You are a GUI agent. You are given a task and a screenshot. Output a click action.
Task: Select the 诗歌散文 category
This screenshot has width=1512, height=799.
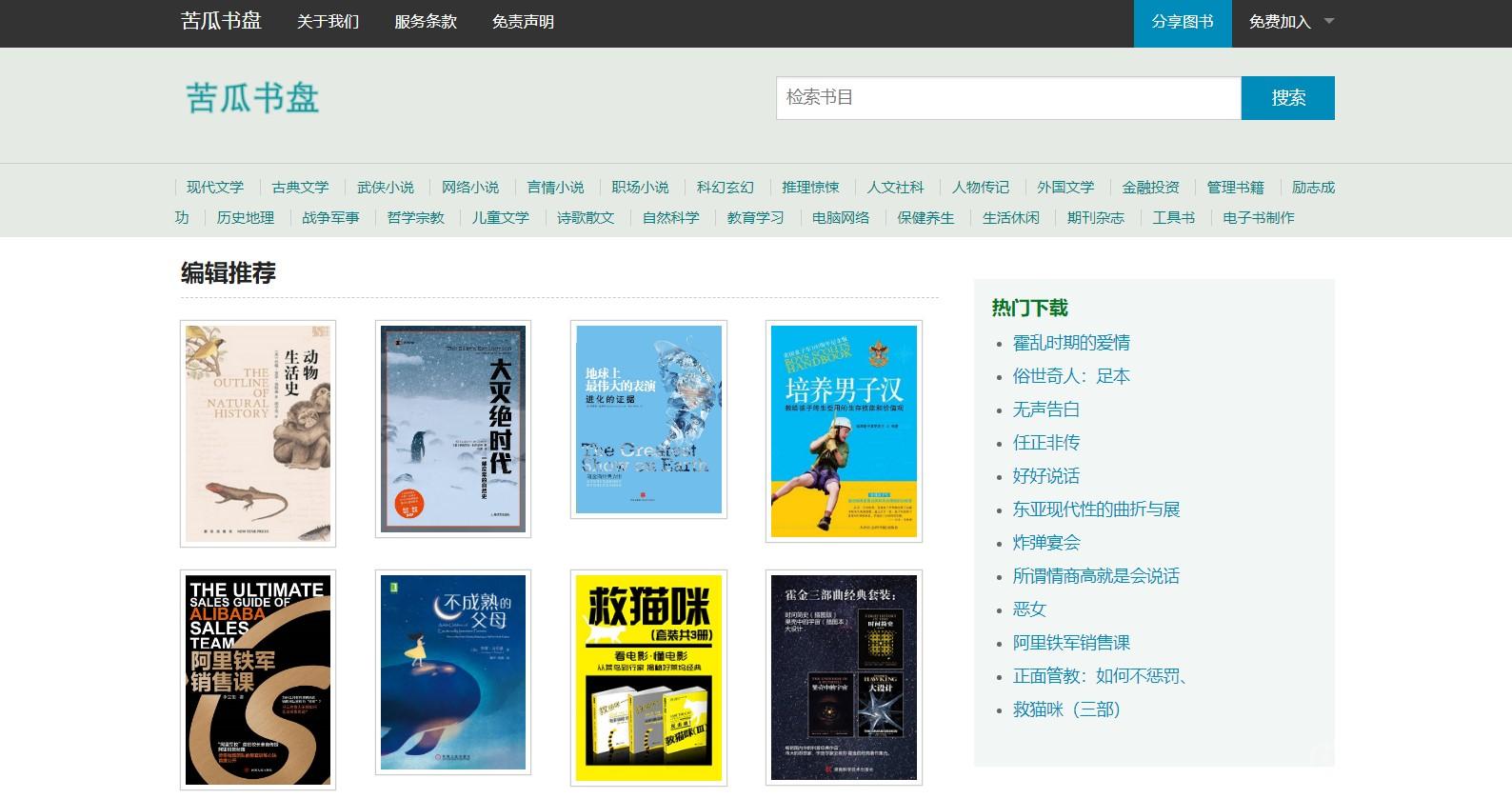pyautogui.click(x=586, y=218)
